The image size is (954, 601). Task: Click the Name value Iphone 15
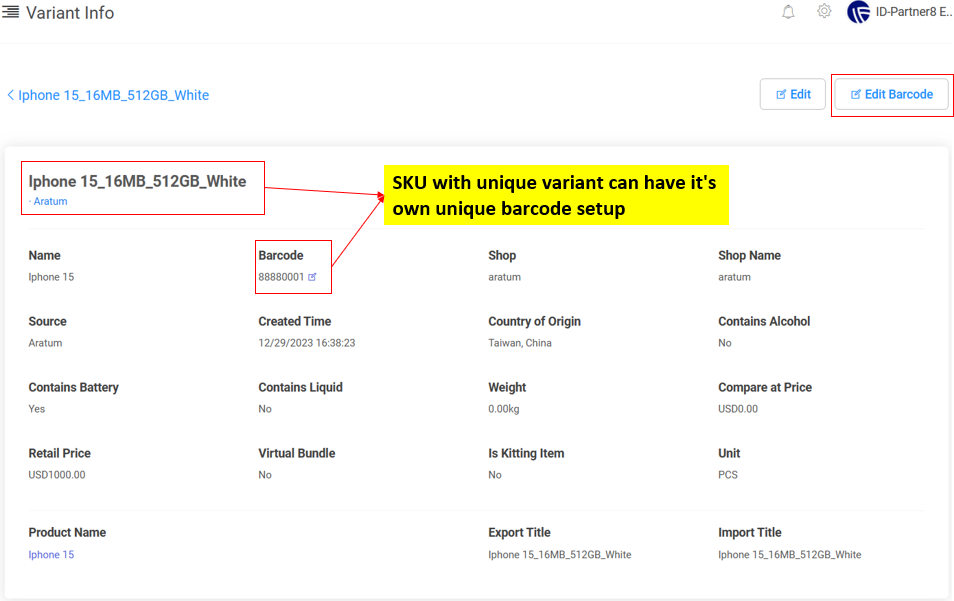[51, 277]
